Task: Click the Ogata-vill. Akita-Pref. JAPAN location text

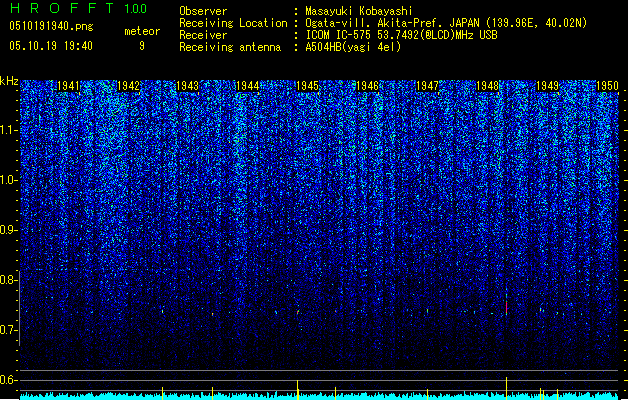Action: [x=446, y=23]
